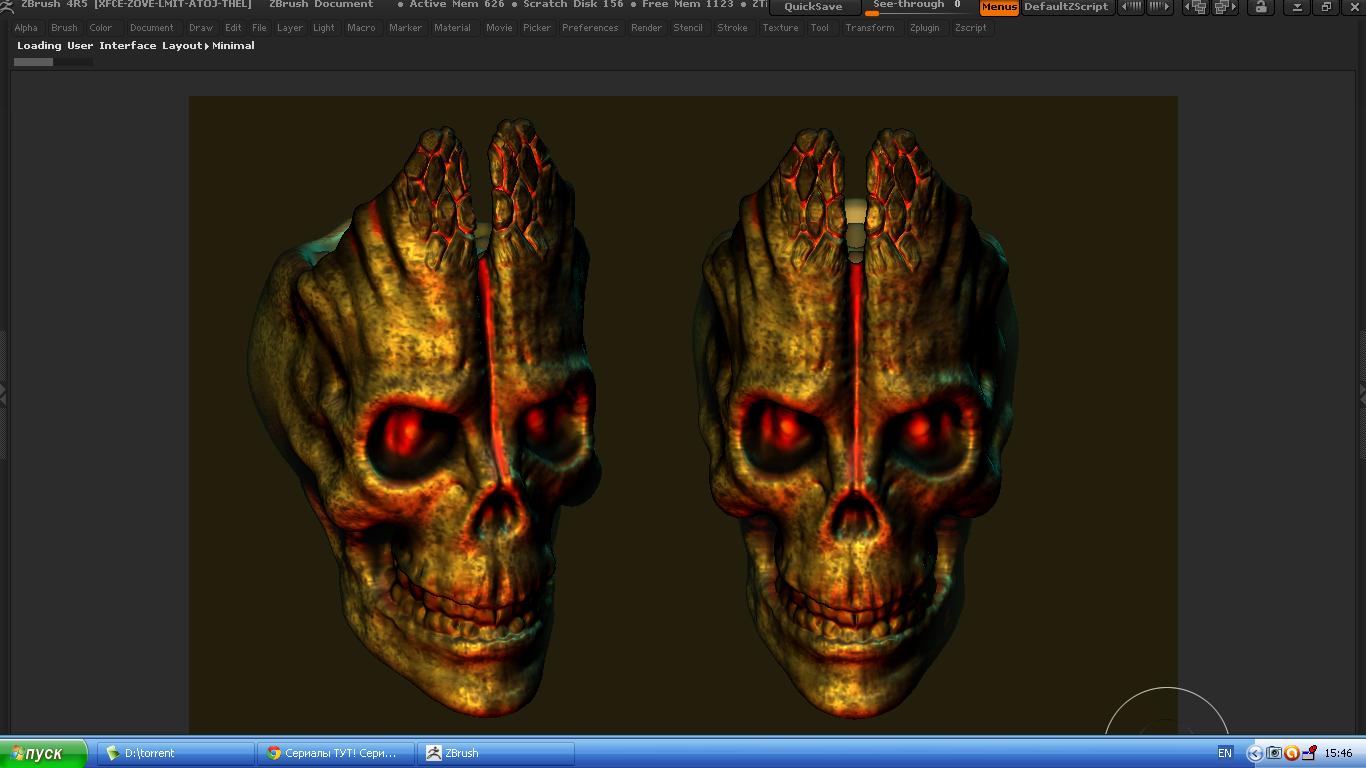
Task: Open the Render menu
Action: [646, 28]
